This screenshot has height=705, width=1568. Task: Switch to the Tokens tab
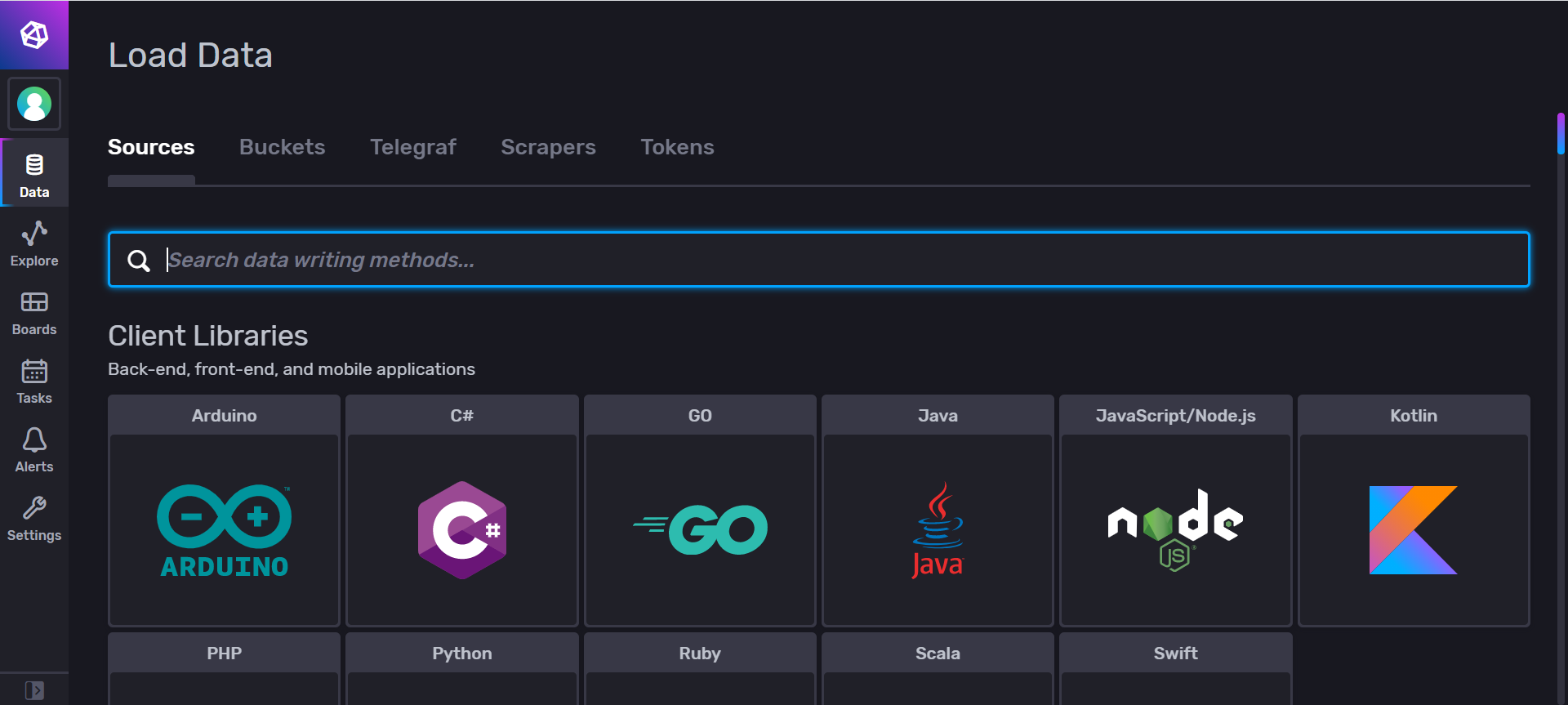[x=677, y=147]
